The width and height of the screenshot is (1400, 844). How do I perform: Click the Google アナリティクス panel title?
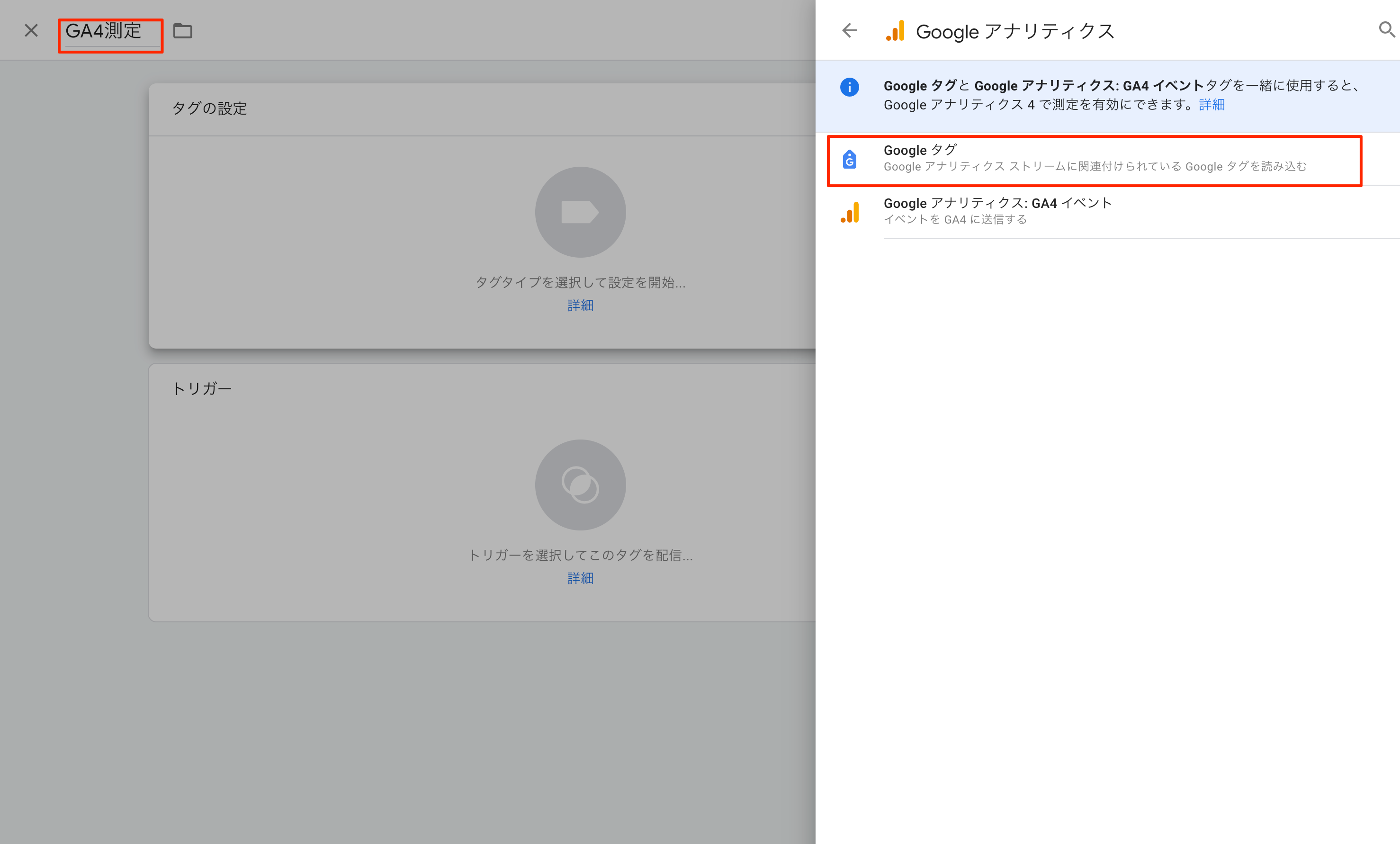[1015, 31]
